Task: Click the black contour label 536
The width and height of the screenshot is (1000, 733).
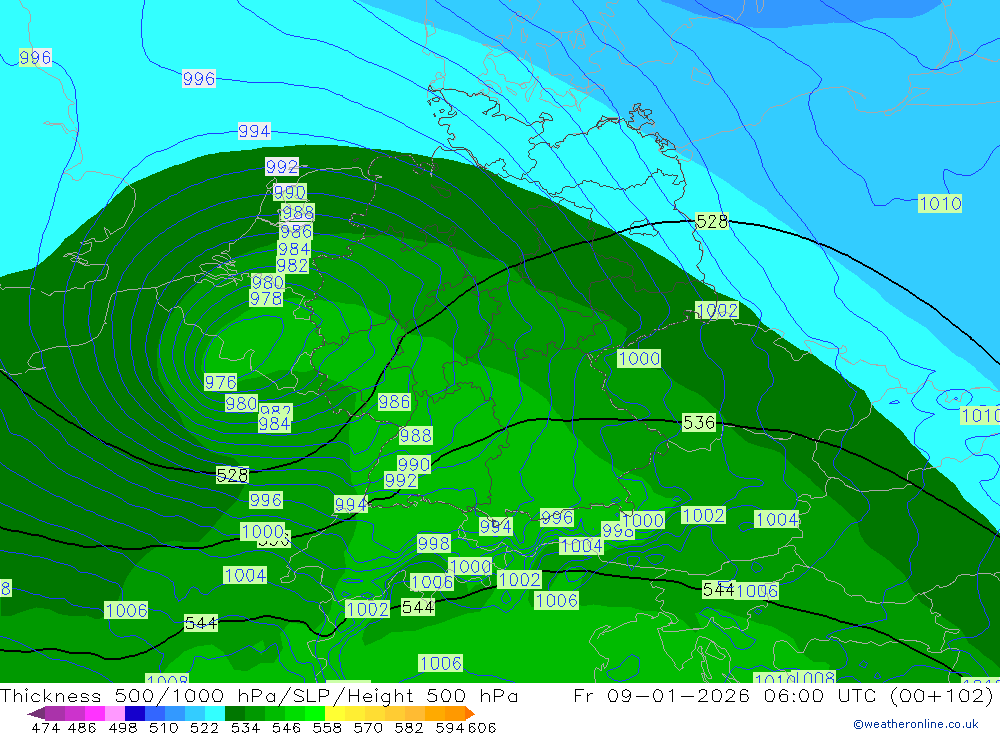Action: coord(699,422)
